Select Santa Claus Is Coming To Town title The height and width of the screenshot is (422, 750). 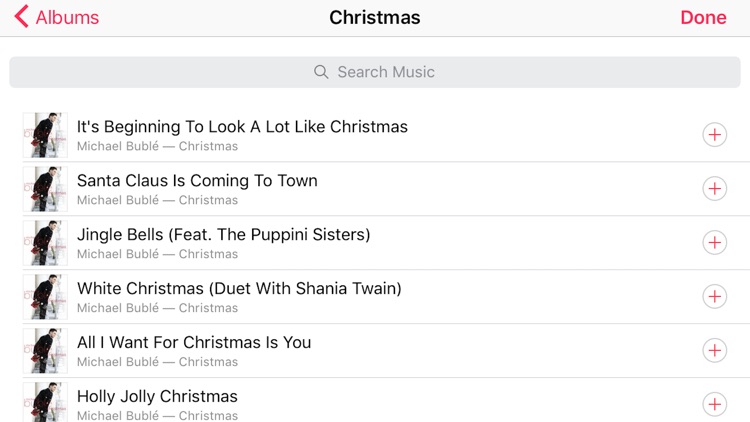click(x=197, y=181)
